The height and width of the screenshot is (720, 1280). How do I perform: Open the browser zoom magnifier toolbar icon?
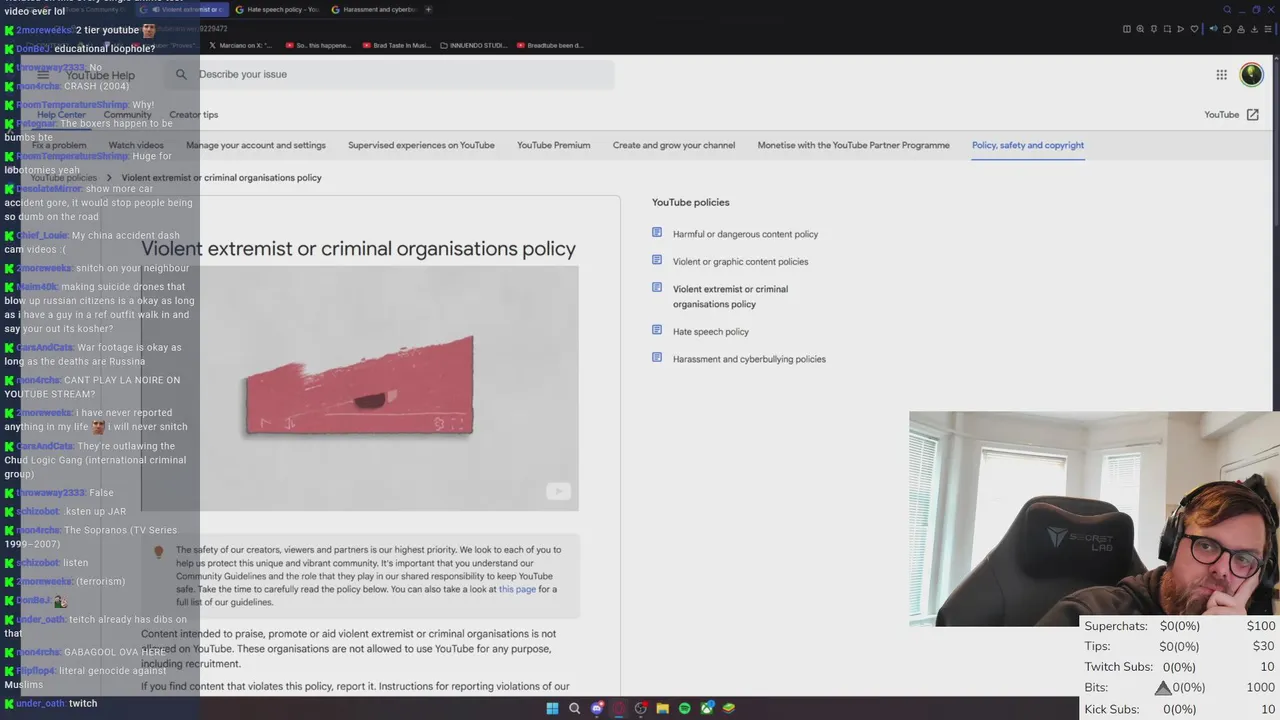(x=1140, y=29)
